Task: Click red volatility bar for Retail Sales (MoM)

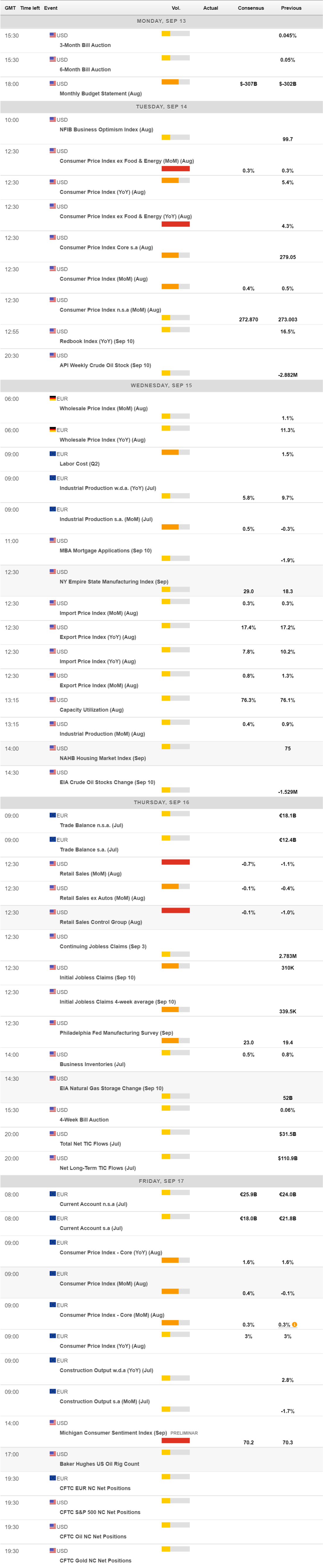Action: click(x=175, y=862)
